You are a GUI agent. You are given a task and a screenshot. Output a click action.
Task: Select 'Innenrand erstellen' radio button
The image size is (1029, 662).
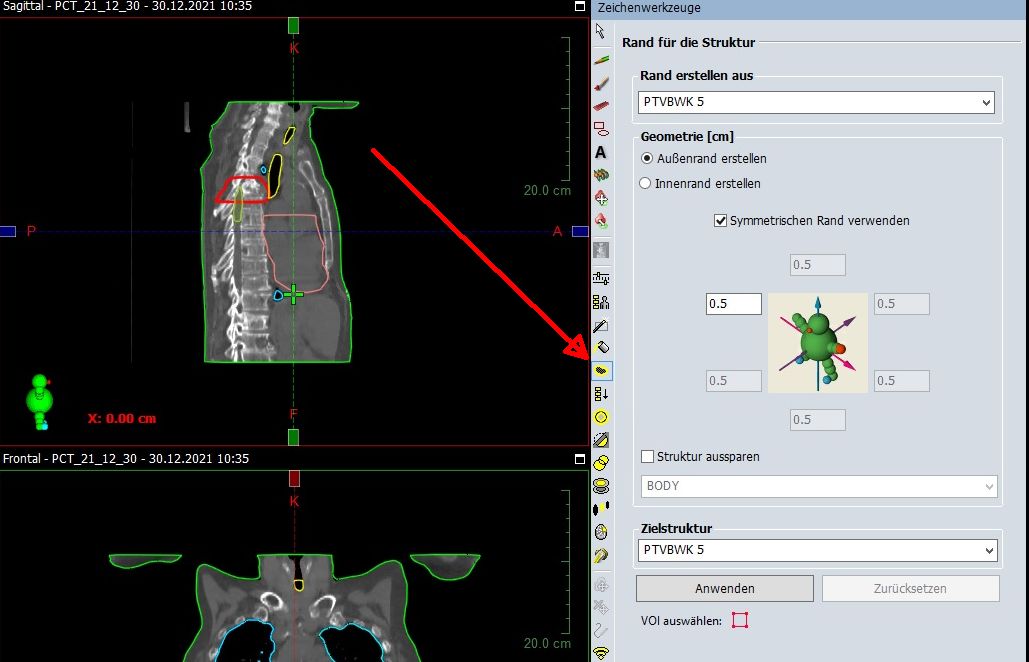pos(647,183)
